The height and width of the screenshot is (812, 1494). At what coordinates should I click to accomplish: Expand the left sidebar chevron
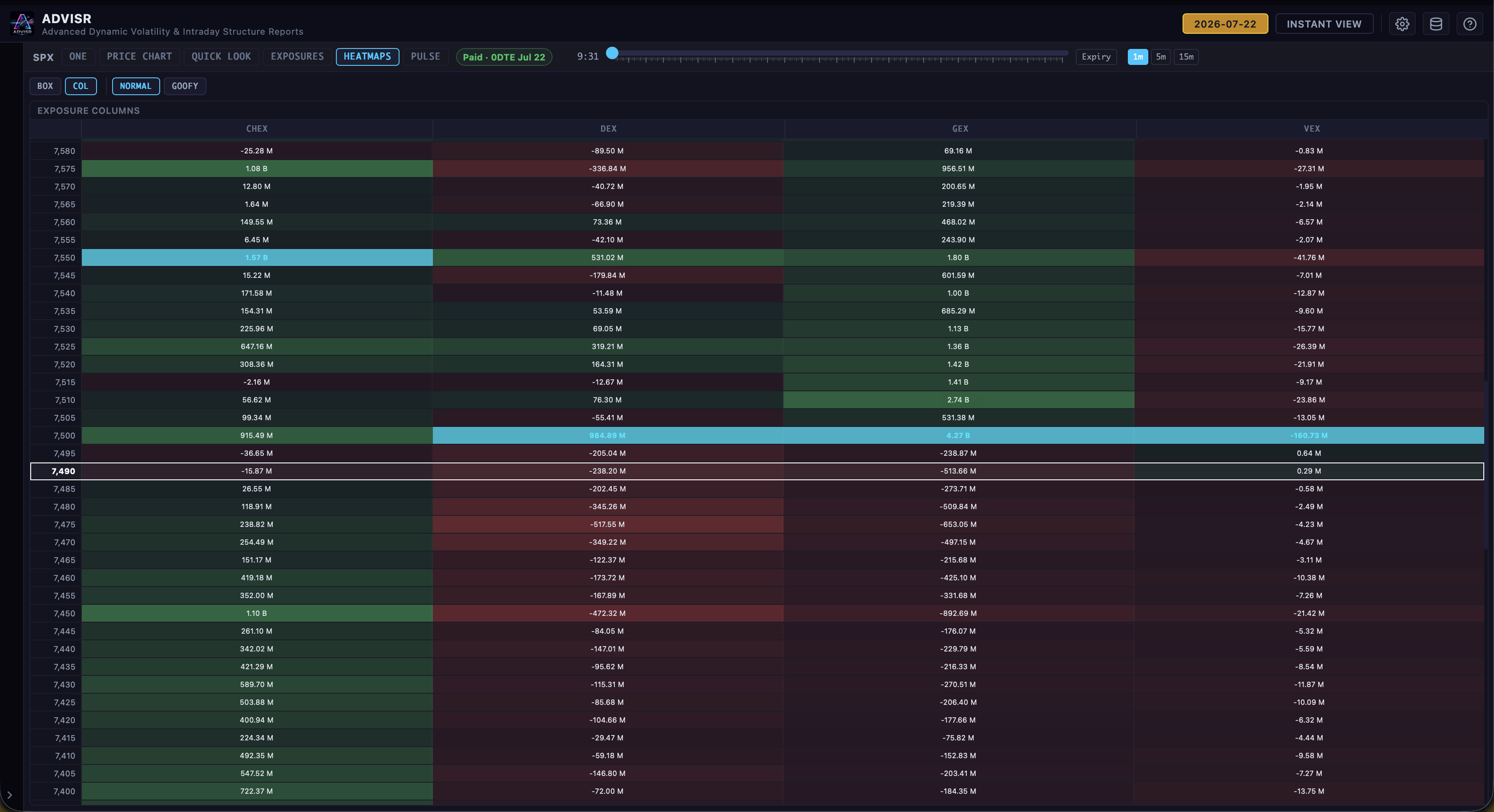point(9,795)
